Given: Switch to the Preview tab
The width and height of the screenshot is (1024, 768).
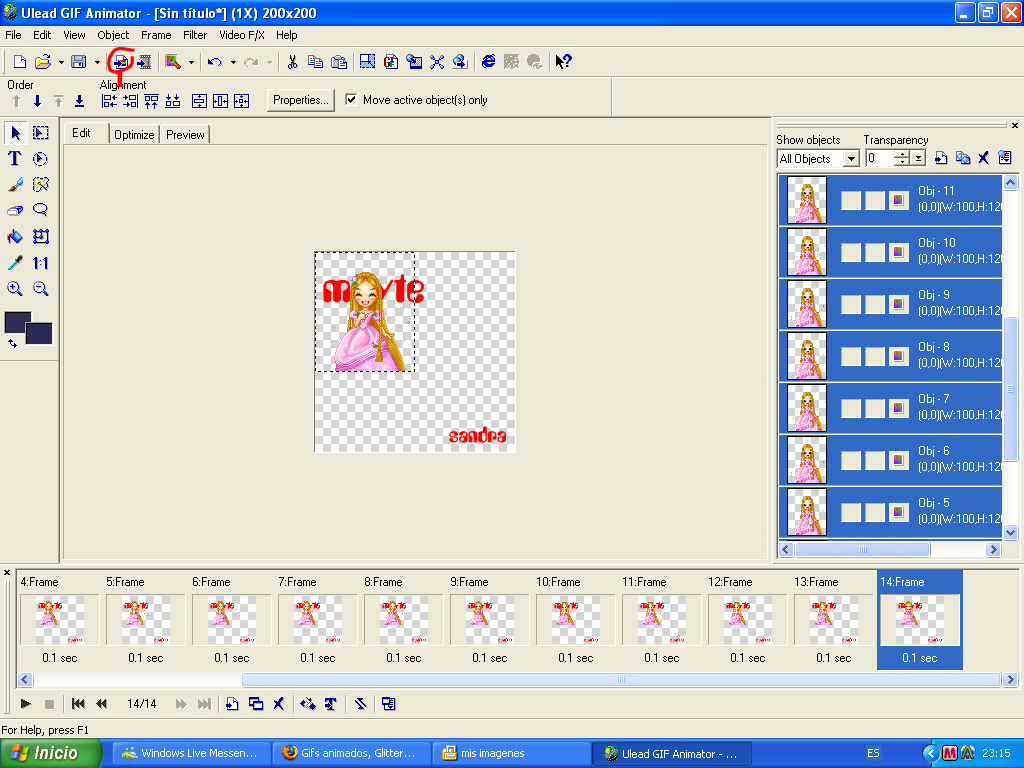Looking at the screenshot, I should 185,135.
